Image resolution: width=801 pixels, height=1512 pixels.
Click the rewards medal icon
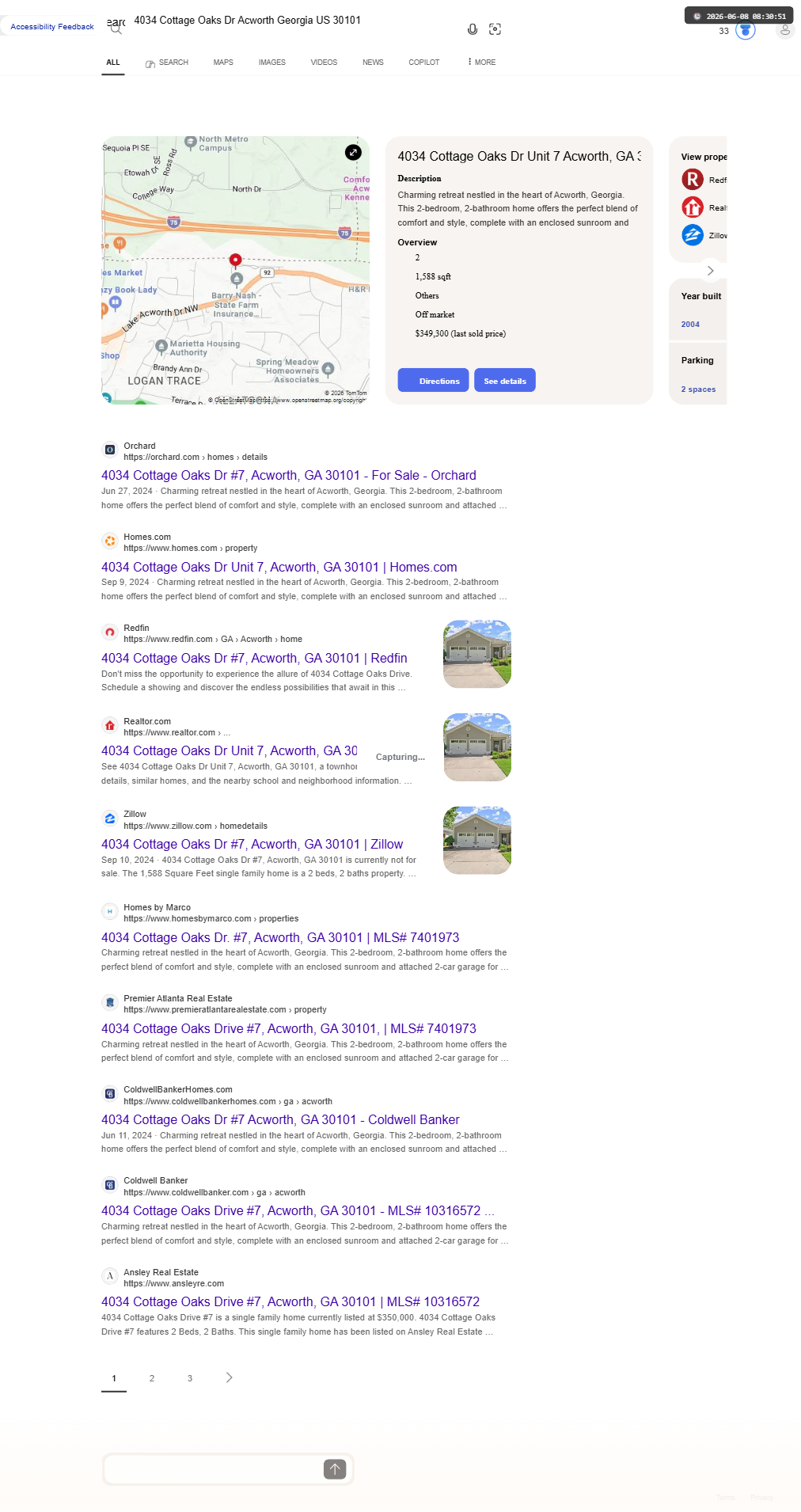point(746,30)
